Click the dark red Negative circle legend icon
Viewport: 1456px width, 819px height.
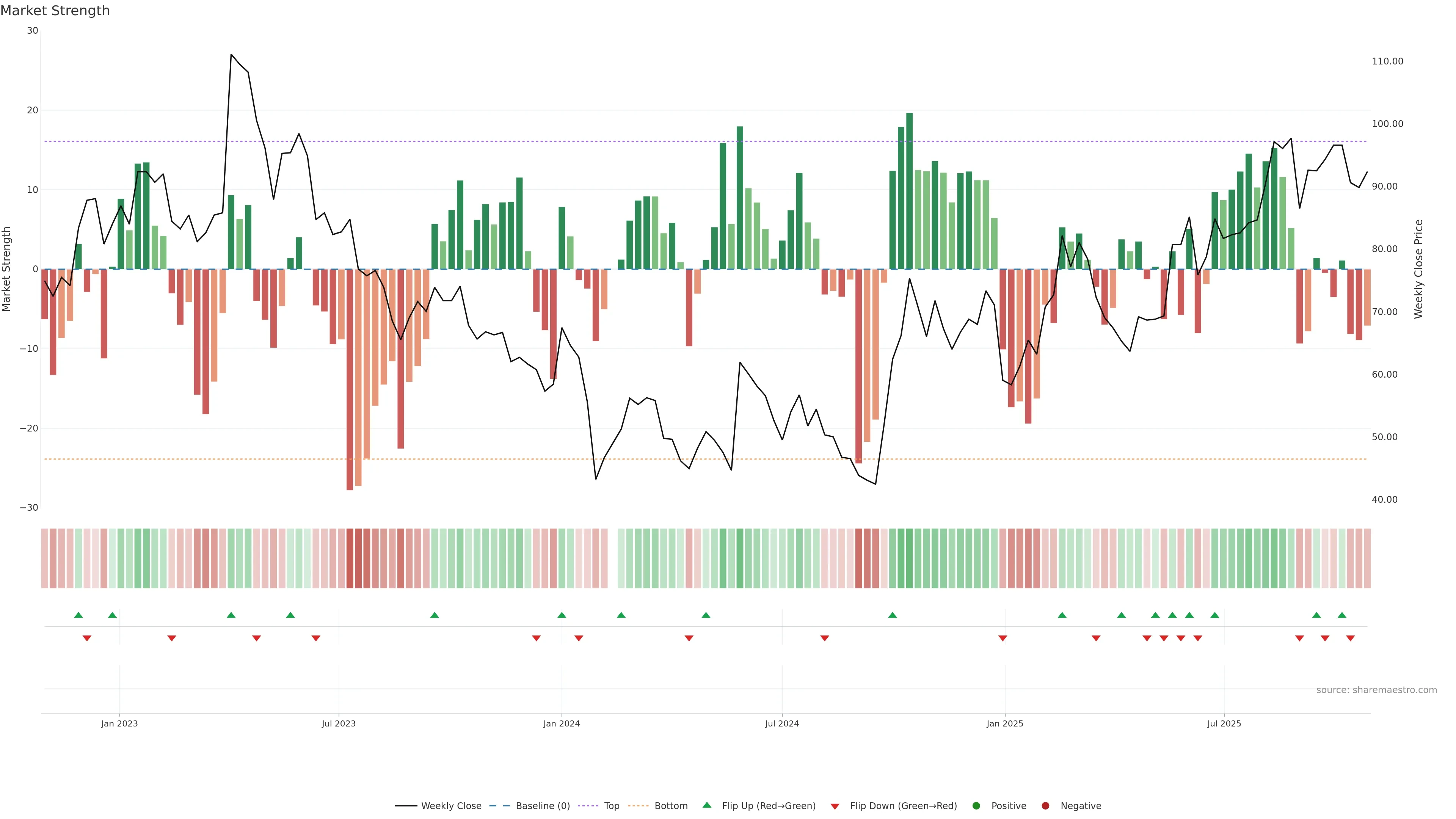click(x=1045, y=806)
